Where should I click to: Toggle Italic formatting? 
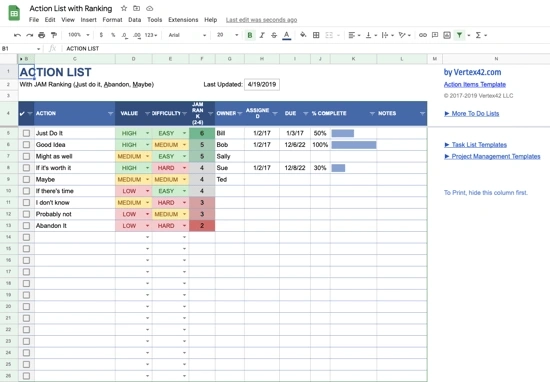click(262, 35)
